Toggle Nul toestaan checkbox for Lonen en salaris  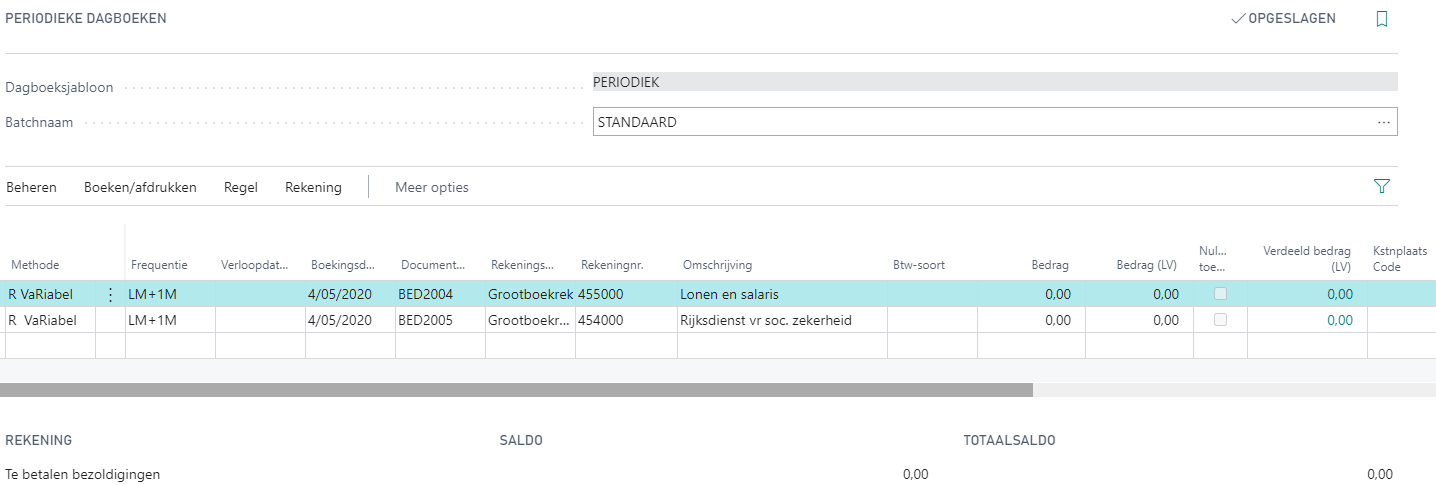coord(1220,294)
